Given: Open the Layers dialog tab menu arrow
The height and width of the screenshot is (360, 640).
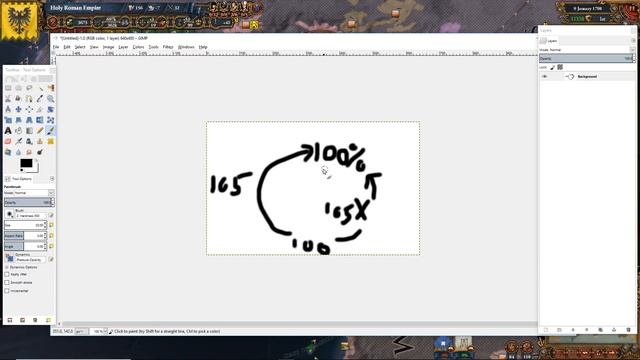Looking at the screenshot, I should pyautogui.click(x=633, y=41).
